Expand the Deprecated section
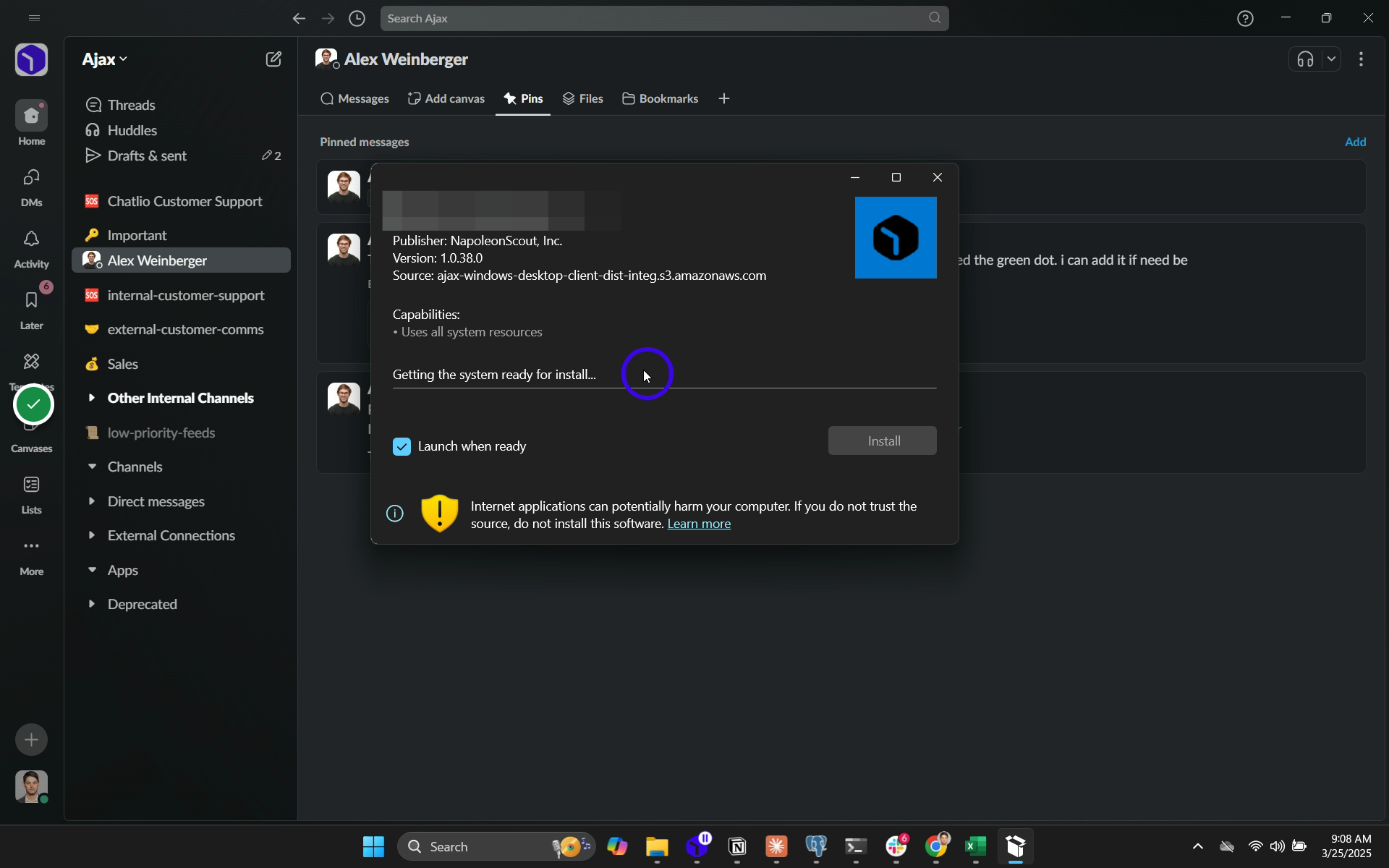 pyautogui.click(x=91, y=603)
